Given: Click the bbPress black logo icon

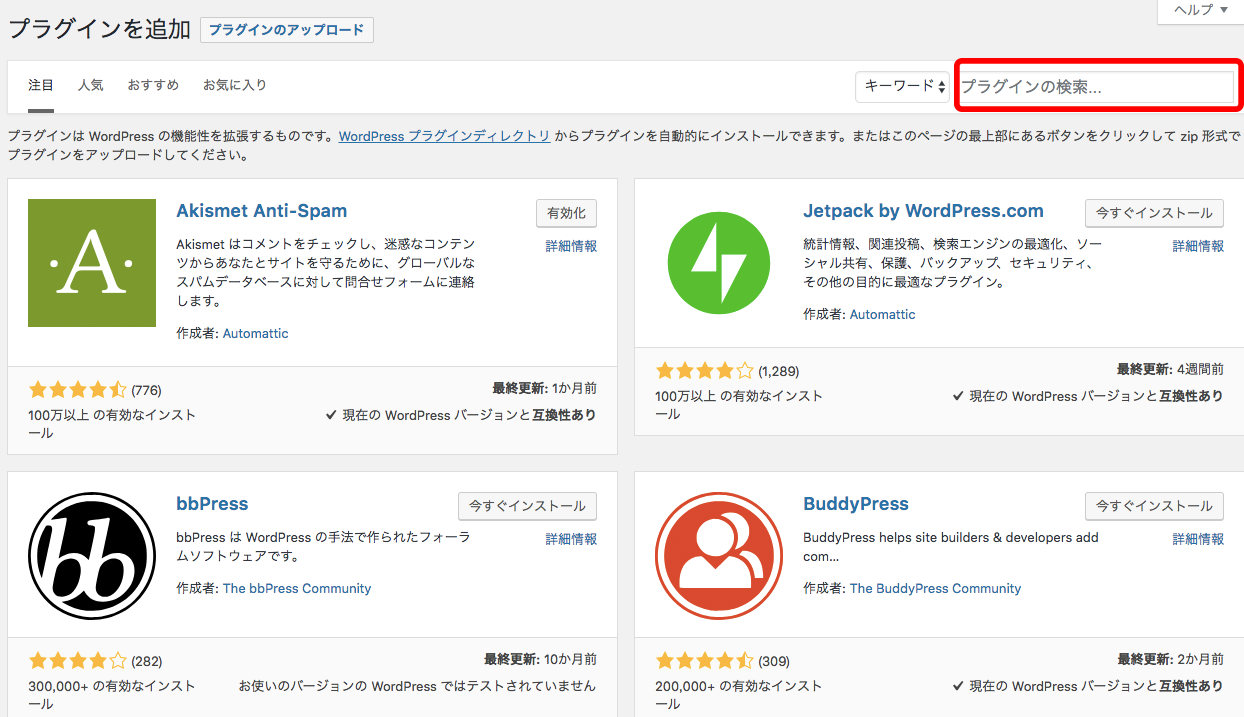Looking at the screenshot, I should (x=92, y=555).
